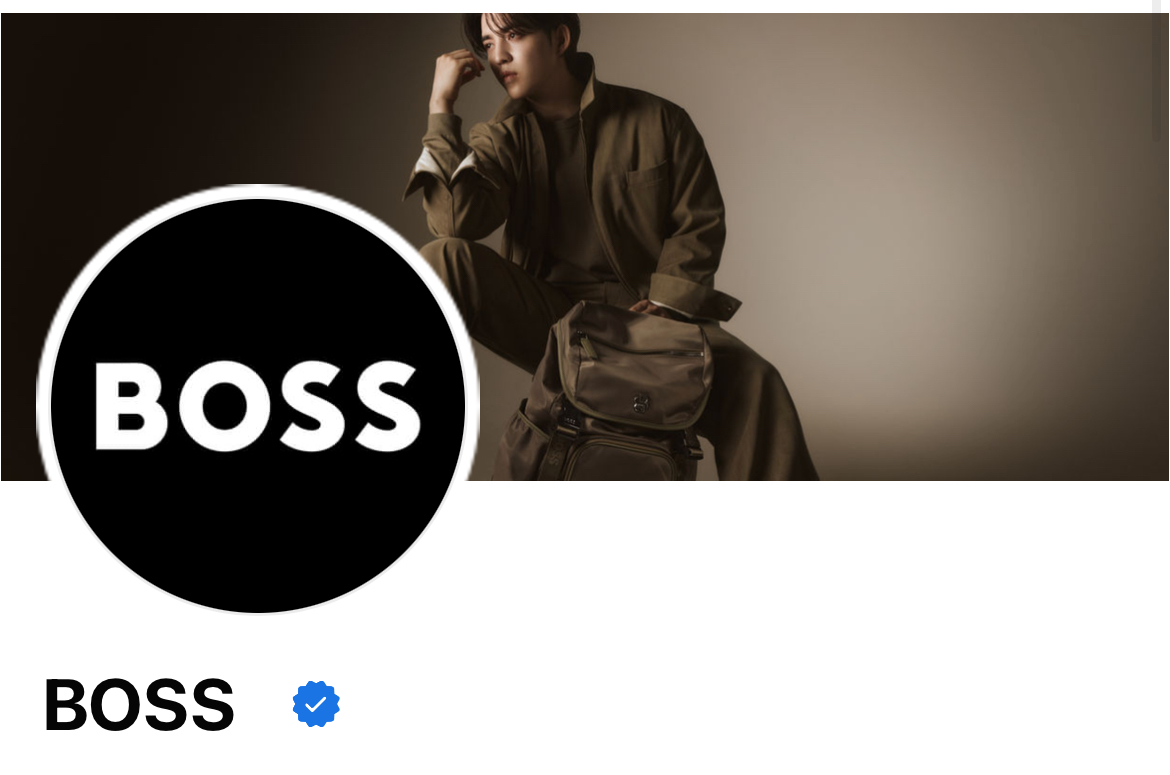Click the blue verified checkmark badge

pyautogui.click(x=316, y=703)
